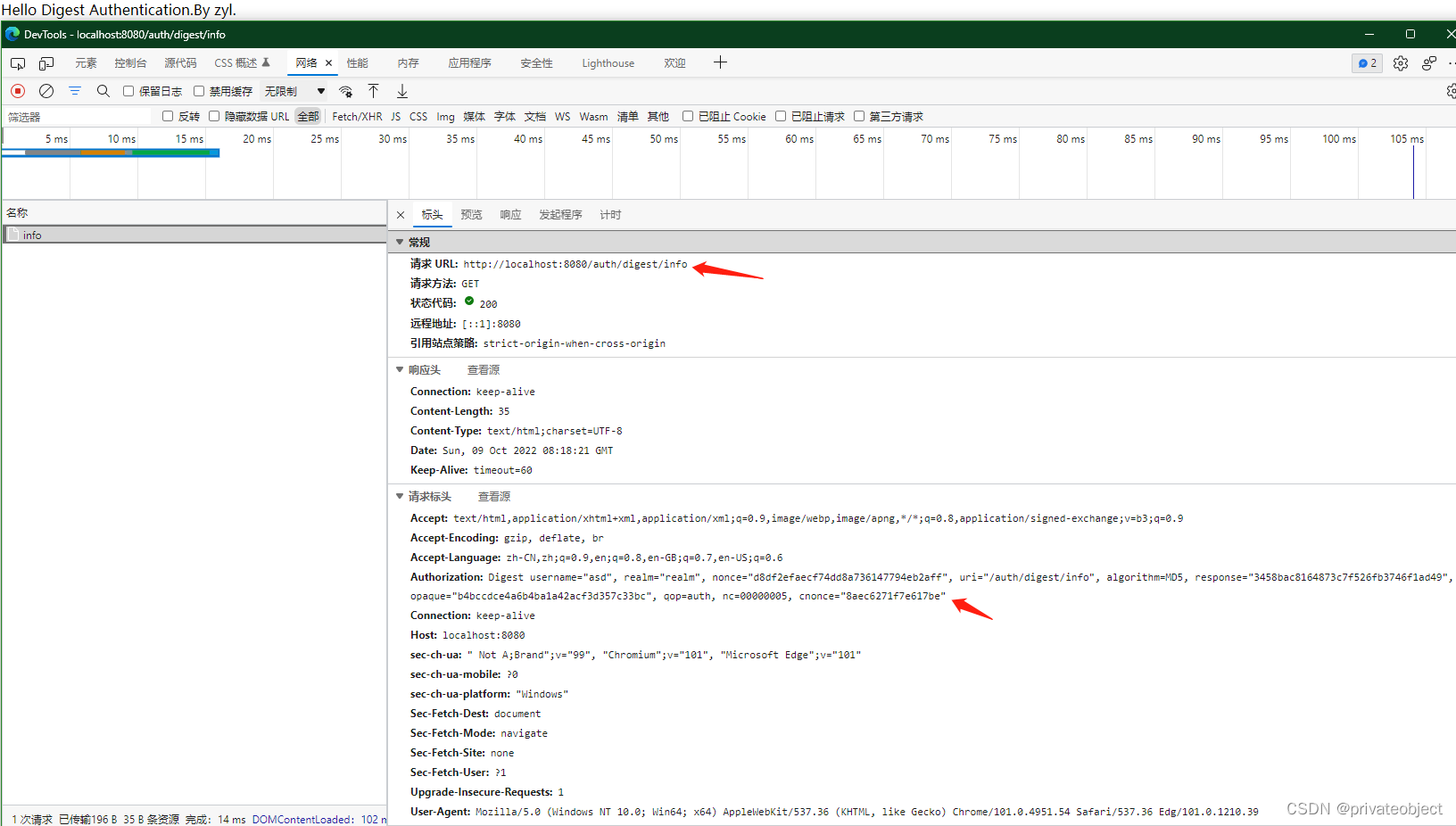
Task: Check 已阻止请求 box
Action: (x=781, y=116)
